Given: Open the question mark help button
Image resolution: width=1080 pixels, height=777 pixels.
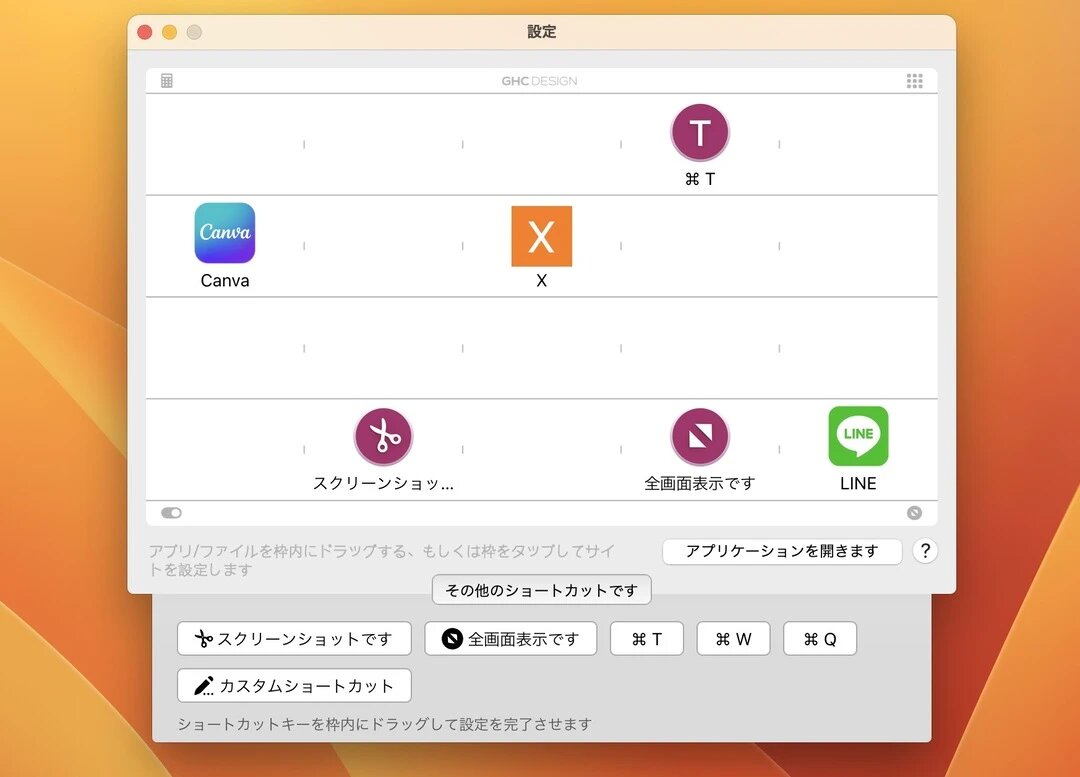Looking at the screenshot, I should click(925, 551).
